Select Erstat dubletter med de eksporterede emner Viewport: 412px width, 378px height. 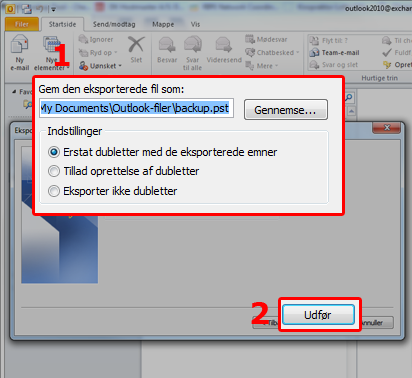(162, 152)
